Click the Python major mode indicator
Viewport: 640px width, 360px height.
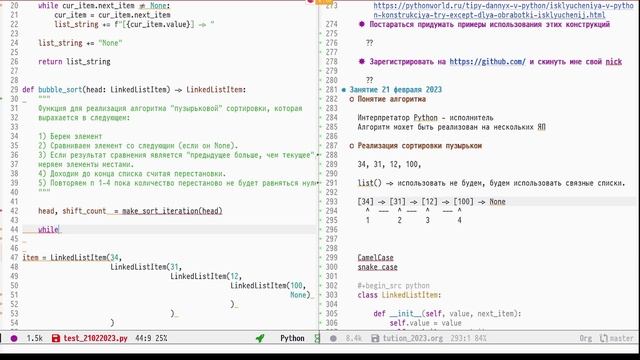pos(292,338)
